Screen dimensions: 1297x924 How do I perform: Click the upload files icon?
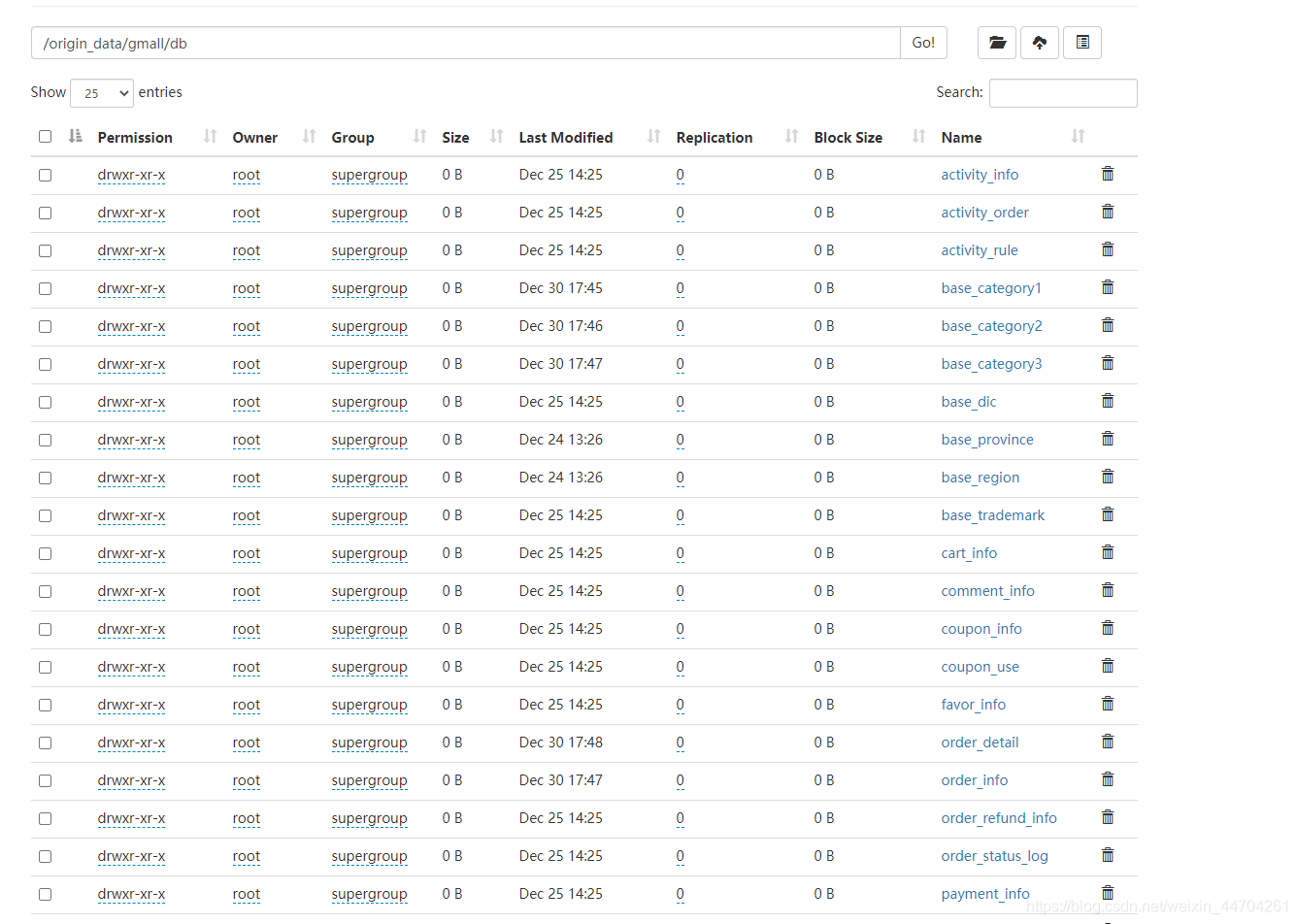tap(1040, 43)
